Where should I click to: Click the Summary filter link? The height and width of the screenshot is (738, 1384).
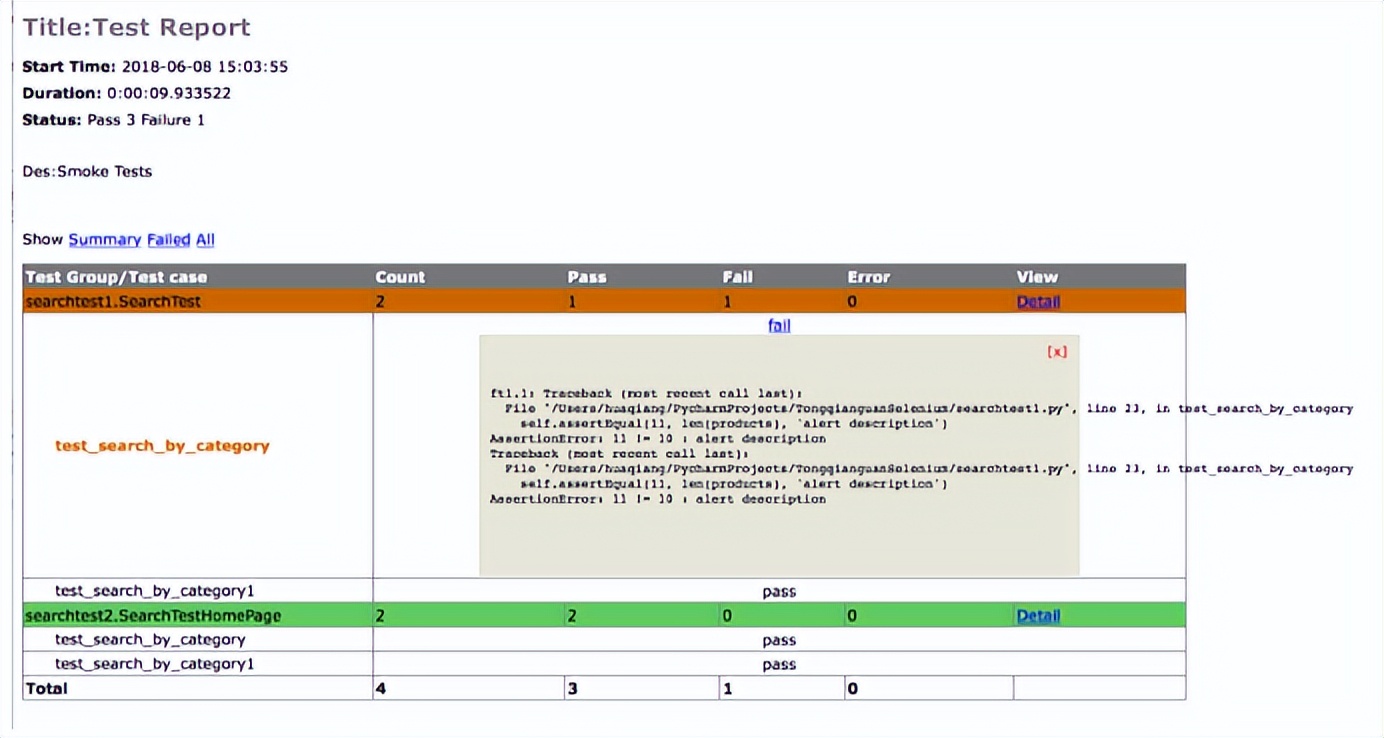pyautogui.click(x=105, y=240)
